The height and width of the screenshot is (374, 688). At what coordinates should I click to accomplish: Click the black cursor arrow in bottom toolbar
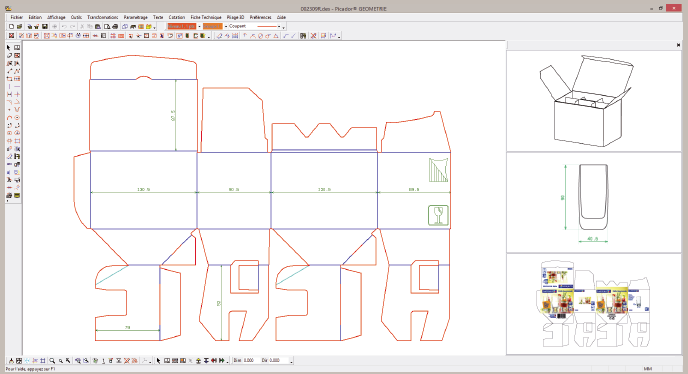159,360
